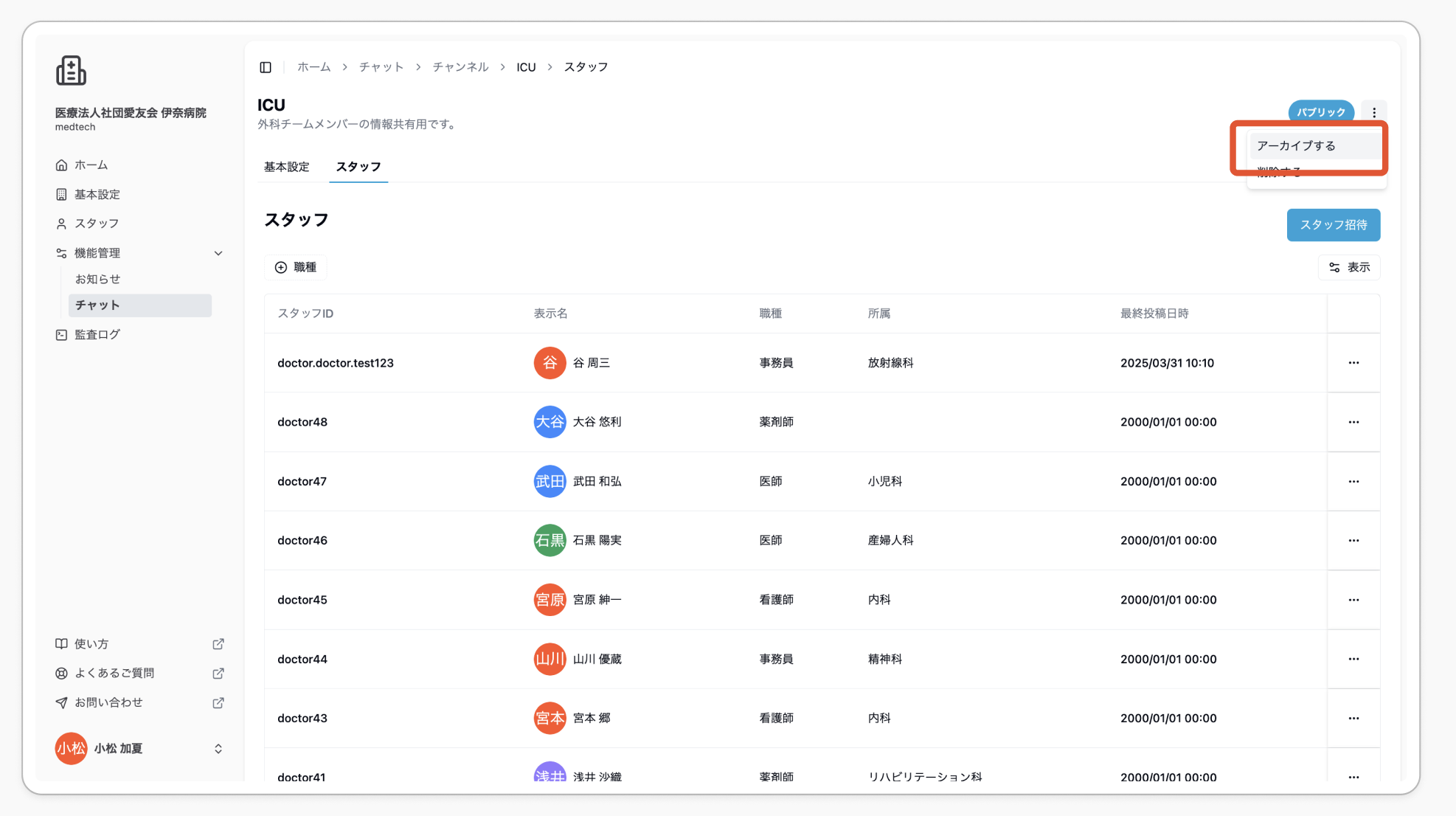1456x816 pixels.
Task: Select staff ID doctor.doctor.test123
Action: [x=336, y=363]
